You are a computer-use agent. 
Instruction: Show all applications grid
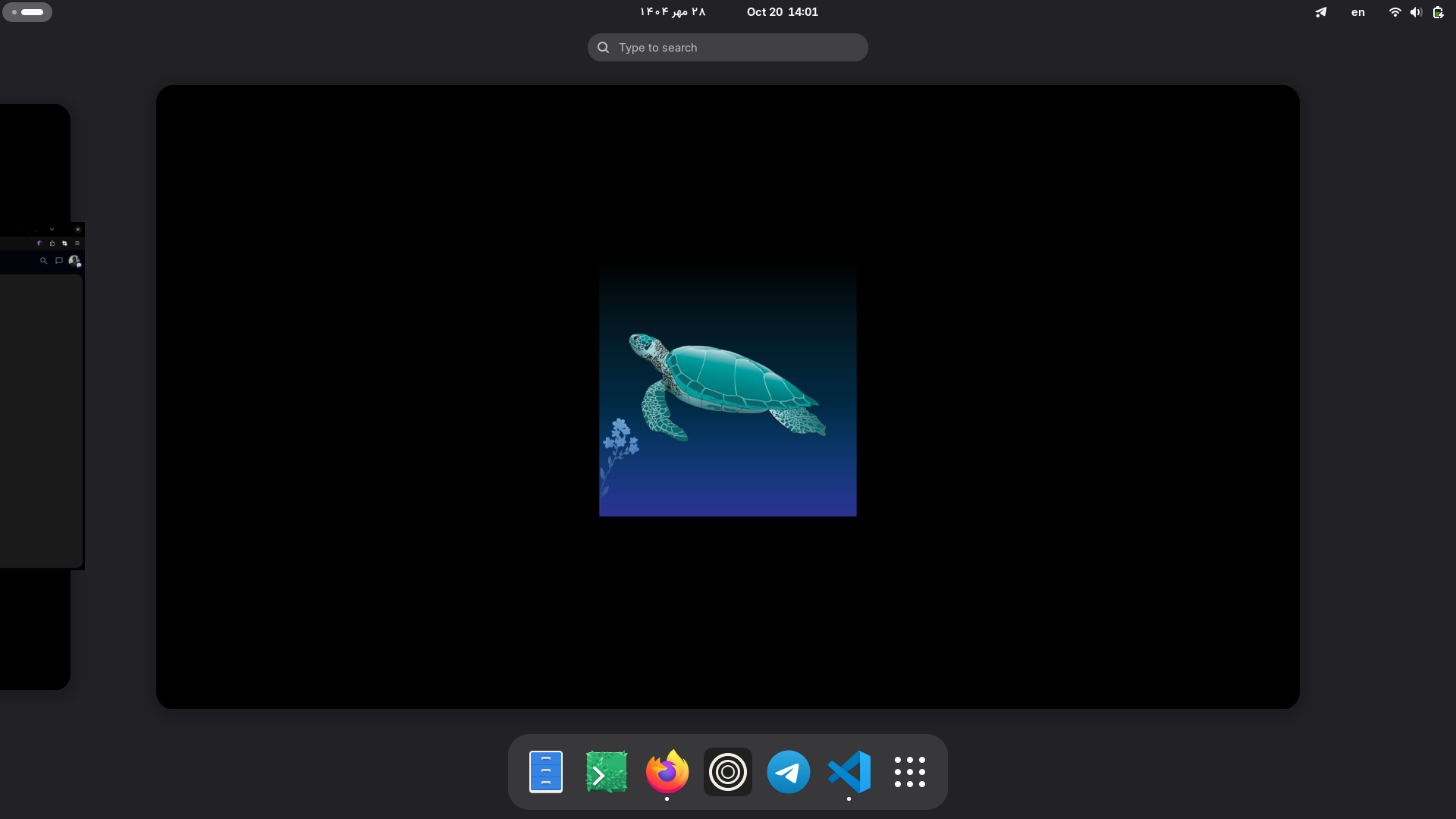(x=909, y=772)
